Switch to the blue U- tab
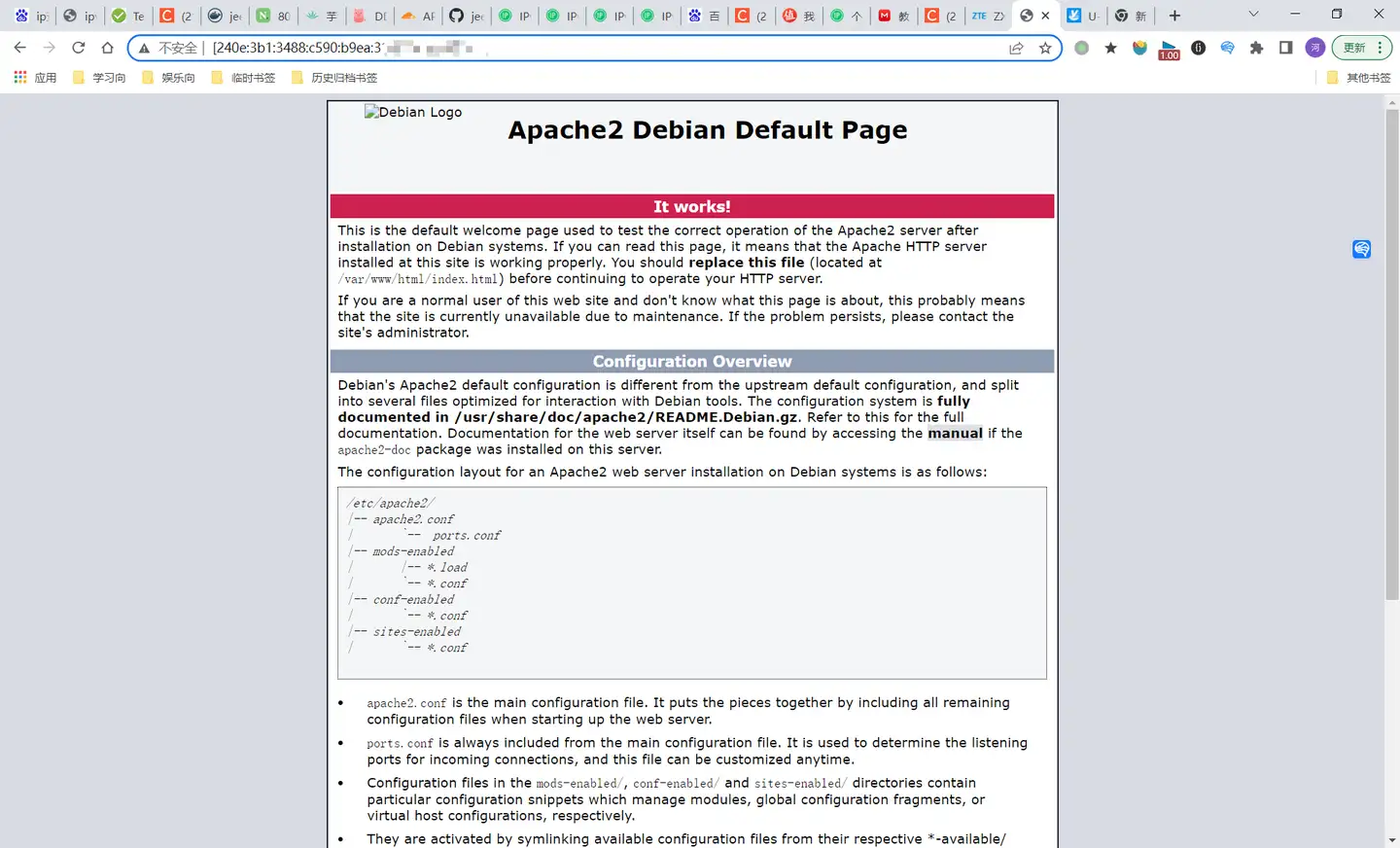The image size is (1400, 848). 1083,16
